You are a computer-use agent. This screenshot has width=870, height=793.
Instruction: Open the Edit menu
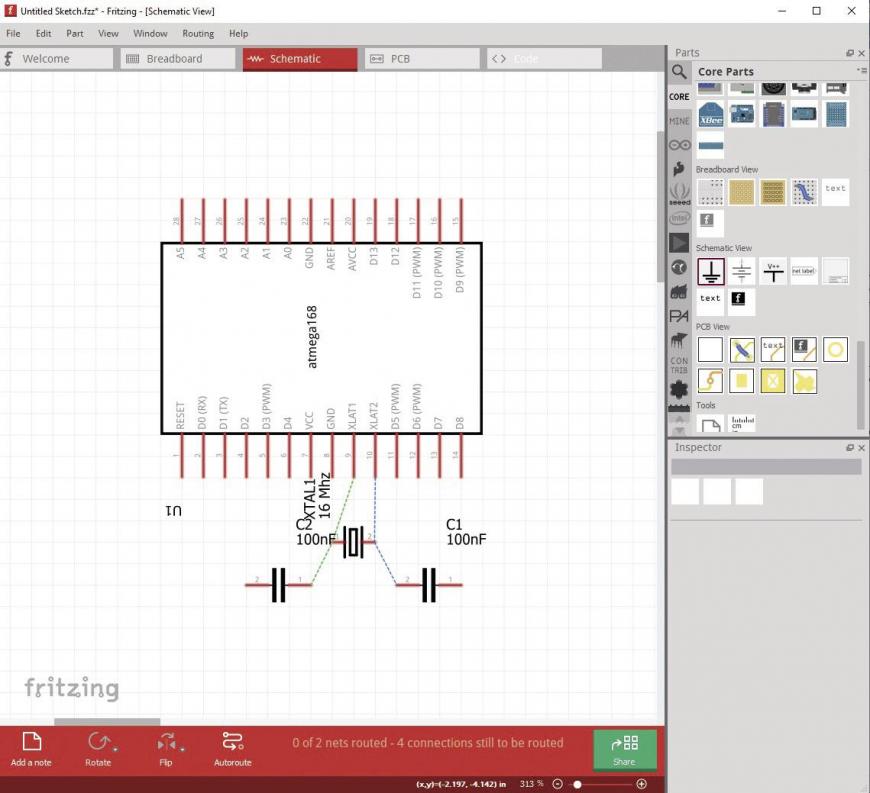pyautogui.click(x=43, y=33)
